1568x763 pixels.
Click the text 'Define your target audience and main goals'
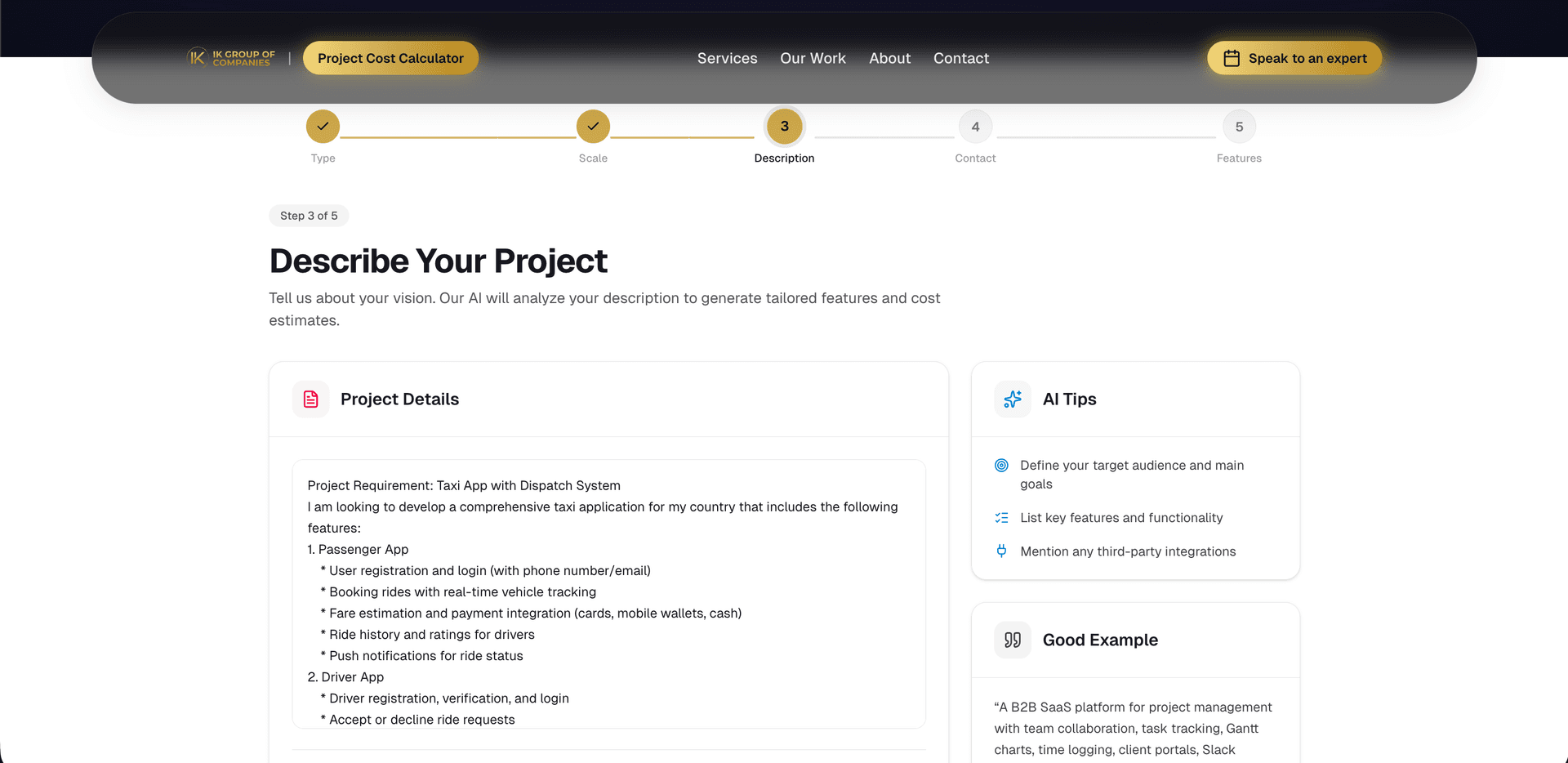click(1132, 475)
